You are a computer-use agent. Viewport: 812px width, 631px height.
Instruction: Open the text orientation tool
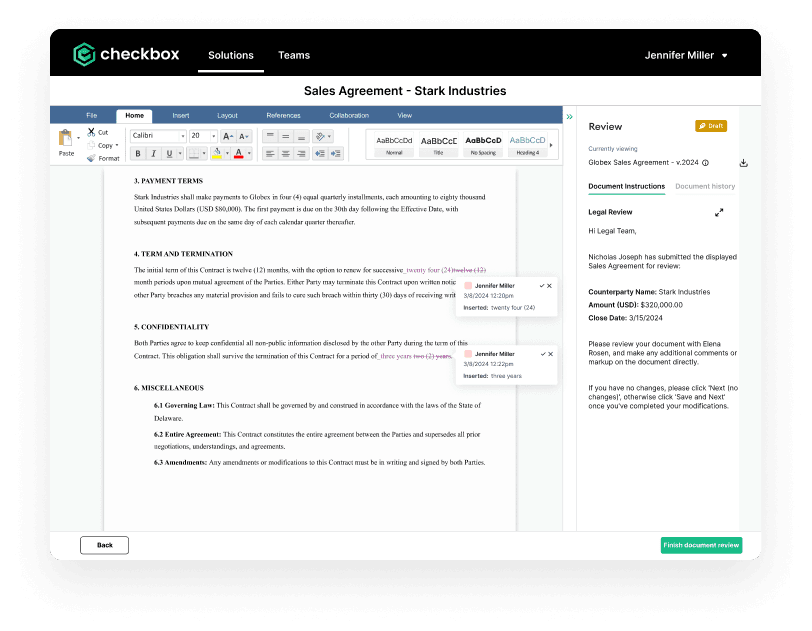(x=323, y=136)
